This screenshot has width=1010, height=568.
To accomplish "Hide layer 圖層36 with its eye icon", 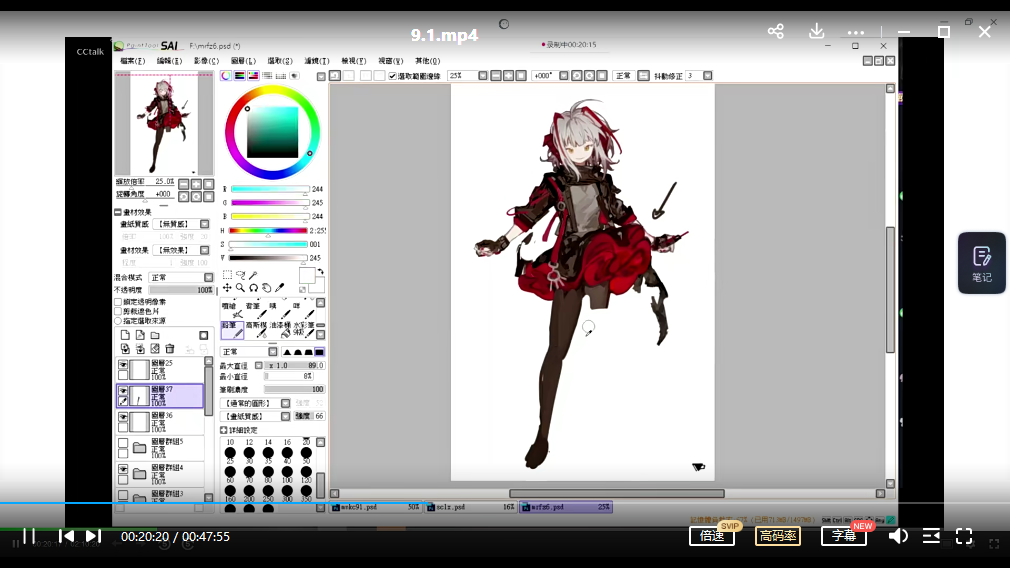I will click(x=123, y=417).
